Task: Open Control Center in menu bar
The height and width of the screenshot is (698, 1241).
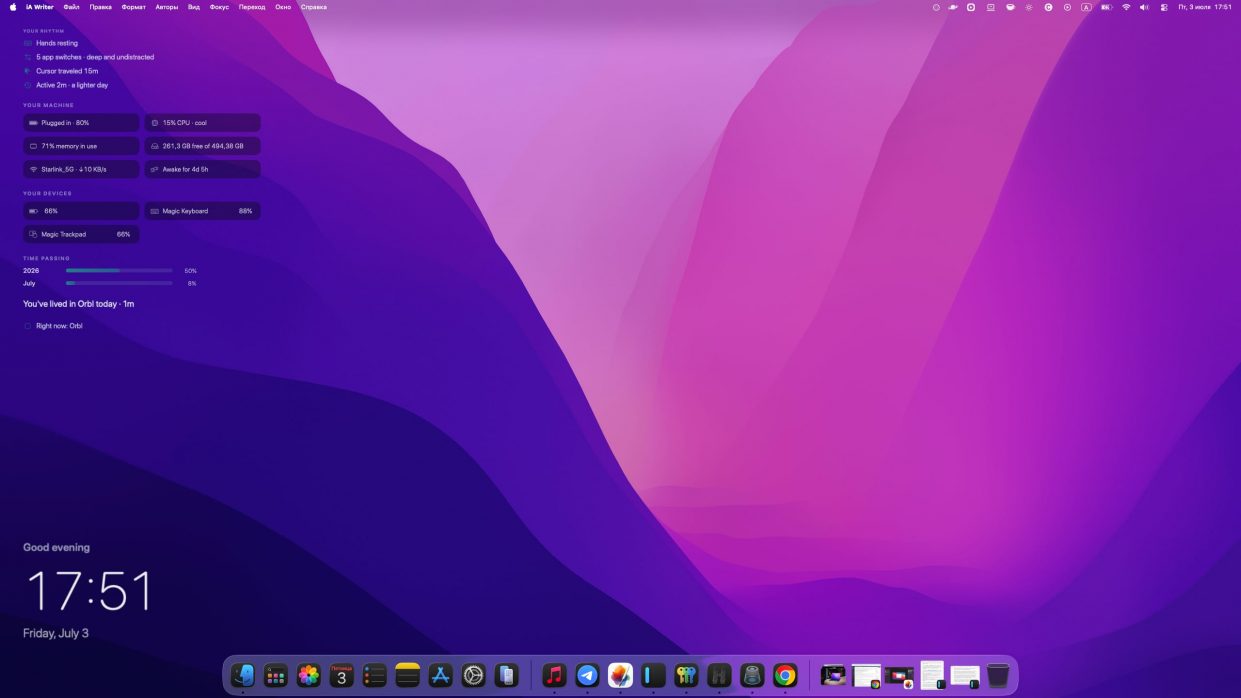Action: 1164,7
